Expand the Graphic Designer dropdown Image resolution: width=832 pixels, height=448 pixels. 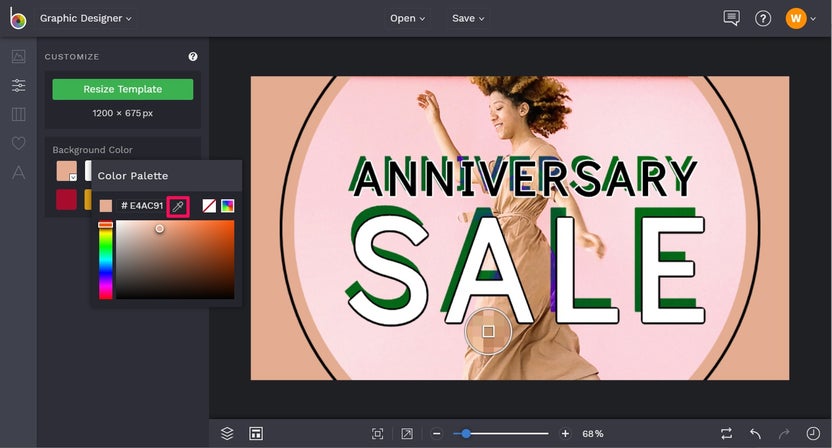(86, 18)
